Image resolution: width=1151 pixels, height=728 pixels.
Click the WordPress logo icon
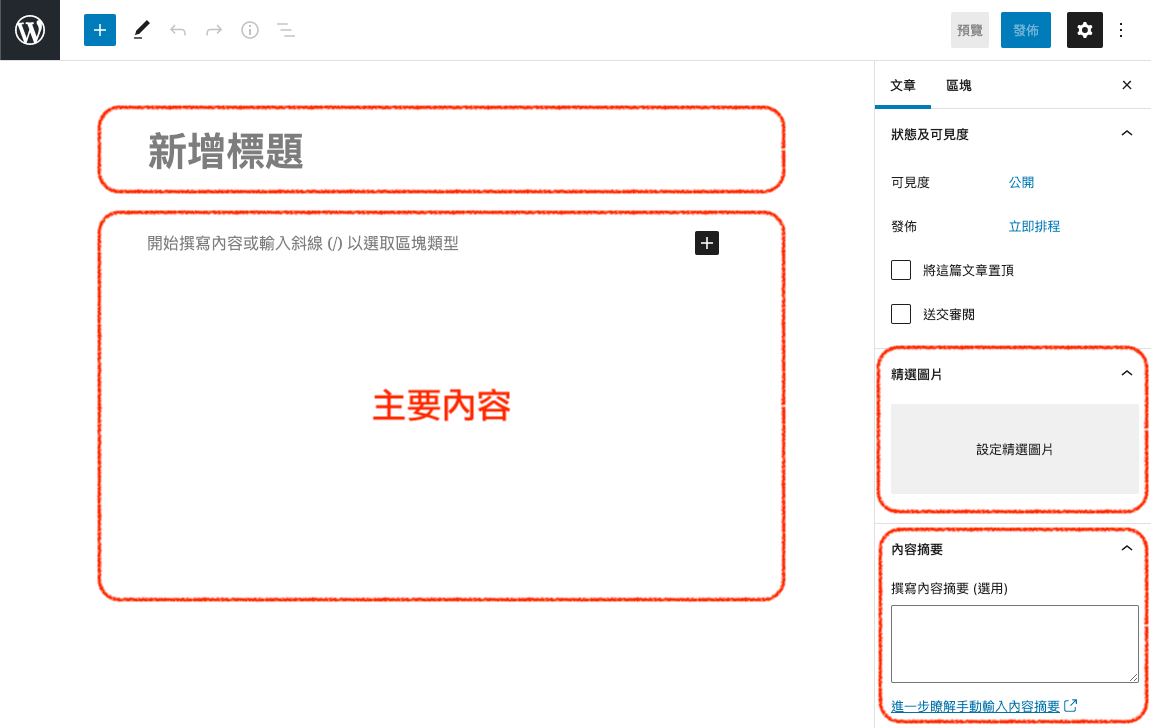30,30
